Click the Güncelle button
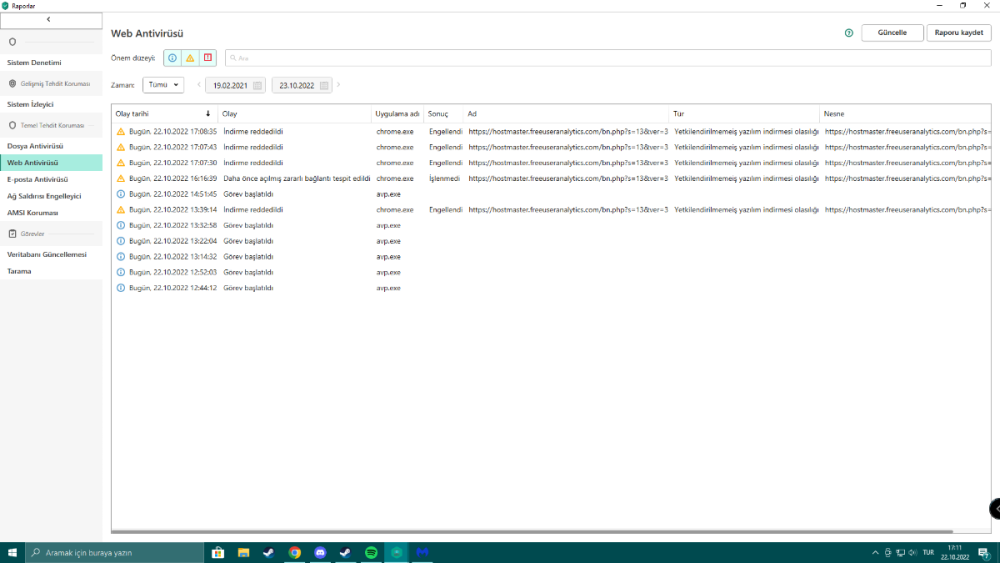1000x563 pixels. click(x=892, y=33)
